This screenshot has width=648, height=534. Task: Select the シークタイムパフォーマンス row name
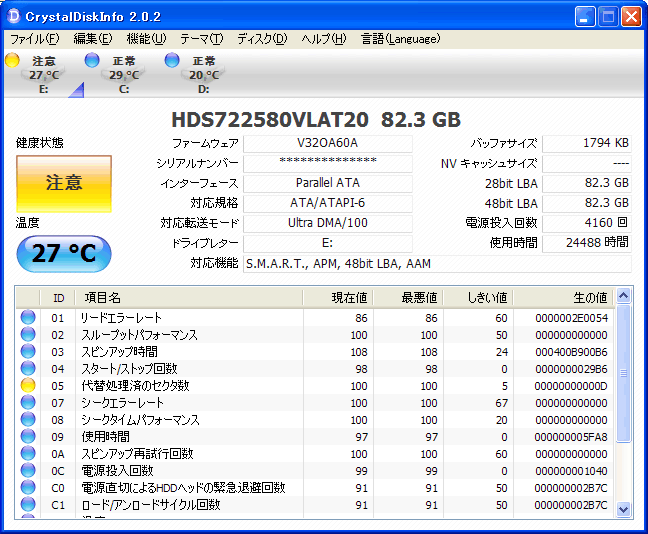[x=141, y=420]
